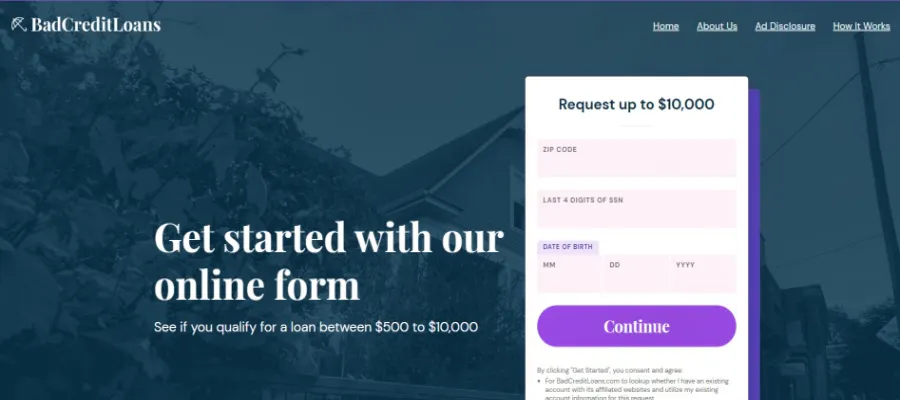Click the Last 4 Digits of SSN field

[636, 210]
